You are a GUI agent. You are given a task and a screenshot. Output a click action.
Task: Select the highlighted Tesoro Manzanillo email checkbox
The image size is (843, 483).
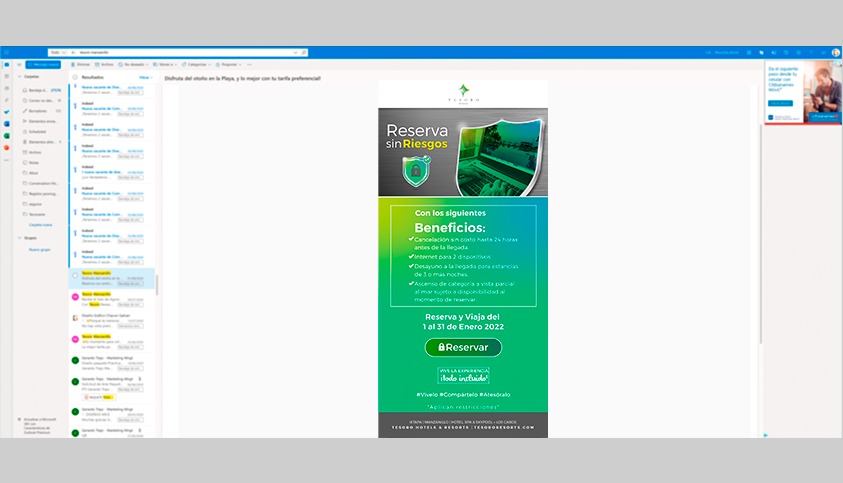(x=75, y=276)
